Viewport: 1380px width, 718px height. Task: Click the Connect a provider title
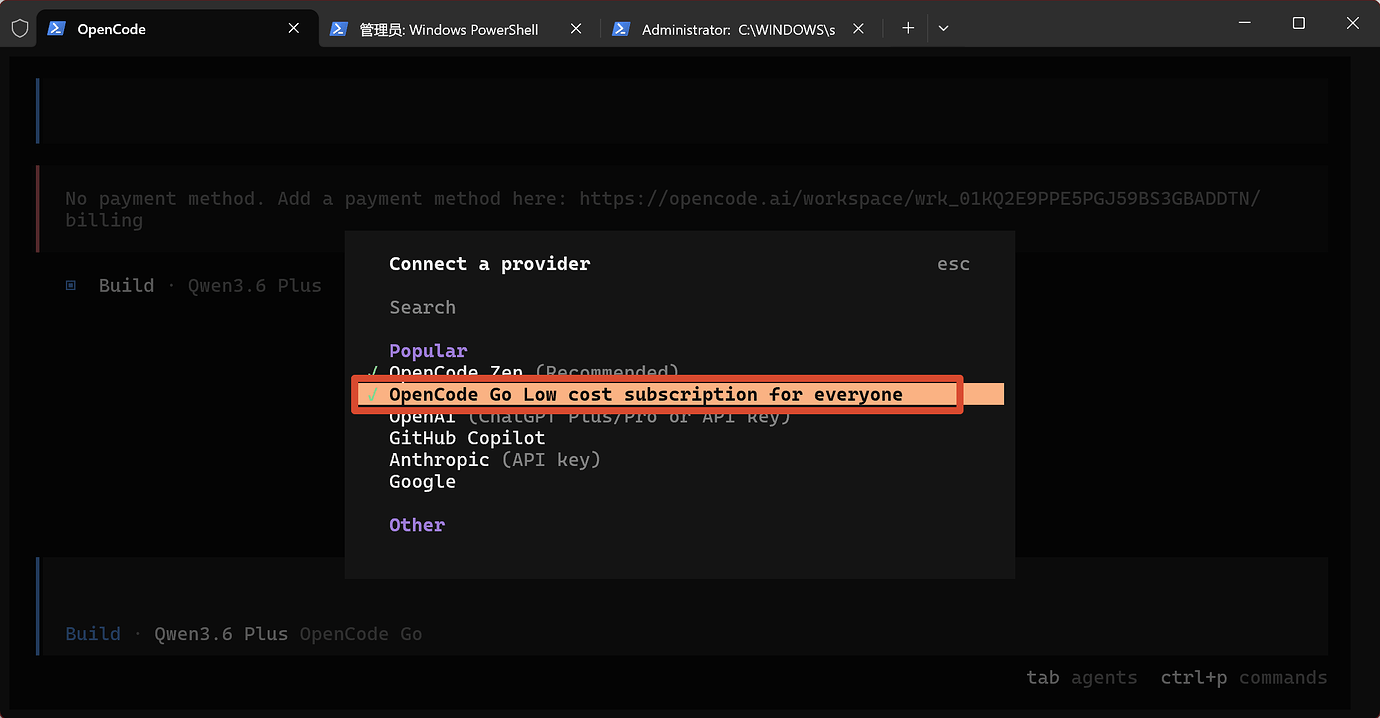coord(489,264)
